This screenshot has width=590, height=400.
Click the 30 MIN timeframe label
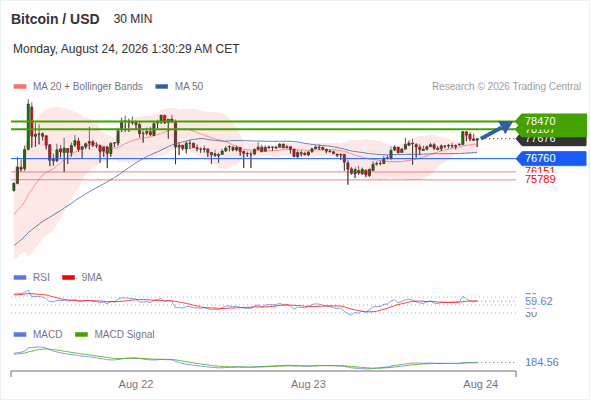click(133, 19)
